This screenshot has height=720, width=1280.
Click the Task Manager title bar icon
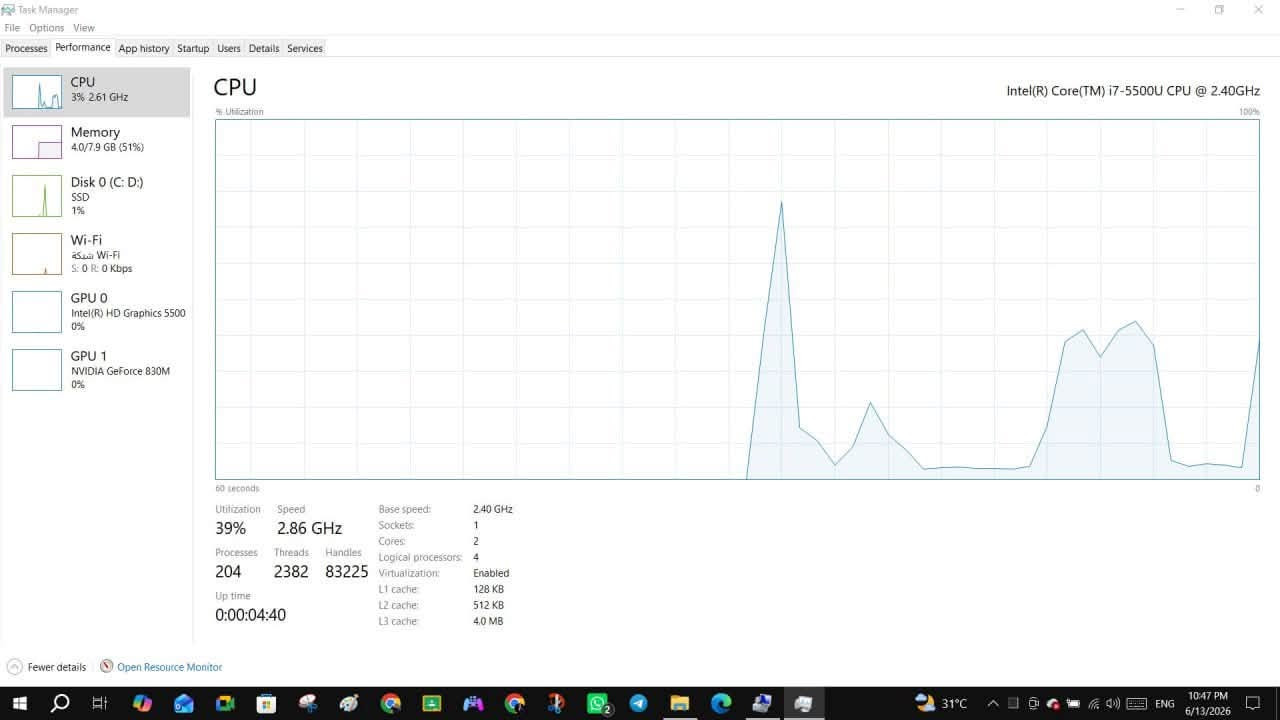coord(8,9)
